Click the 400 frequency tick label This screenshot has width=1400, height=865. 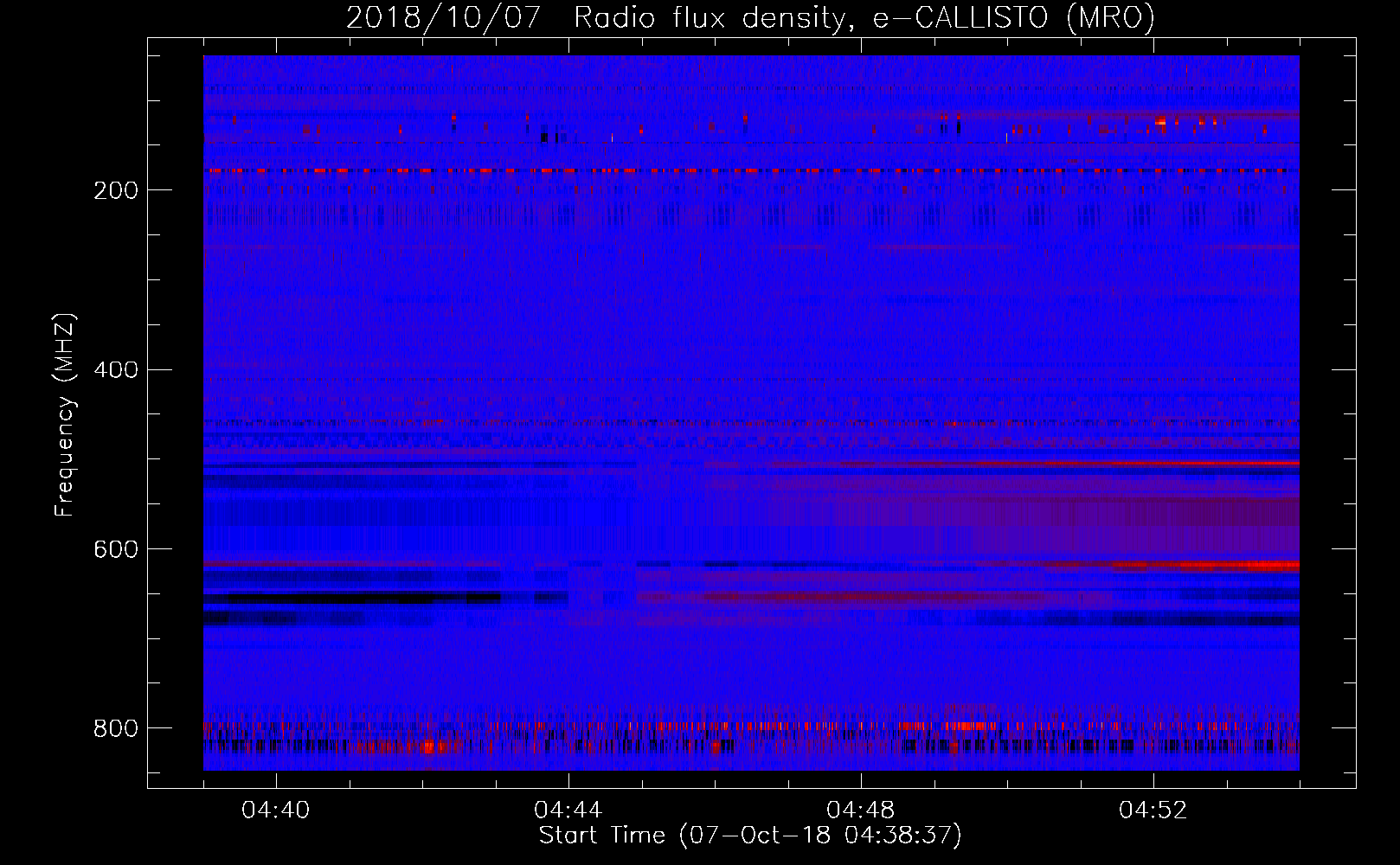click(x=116, y=370)
